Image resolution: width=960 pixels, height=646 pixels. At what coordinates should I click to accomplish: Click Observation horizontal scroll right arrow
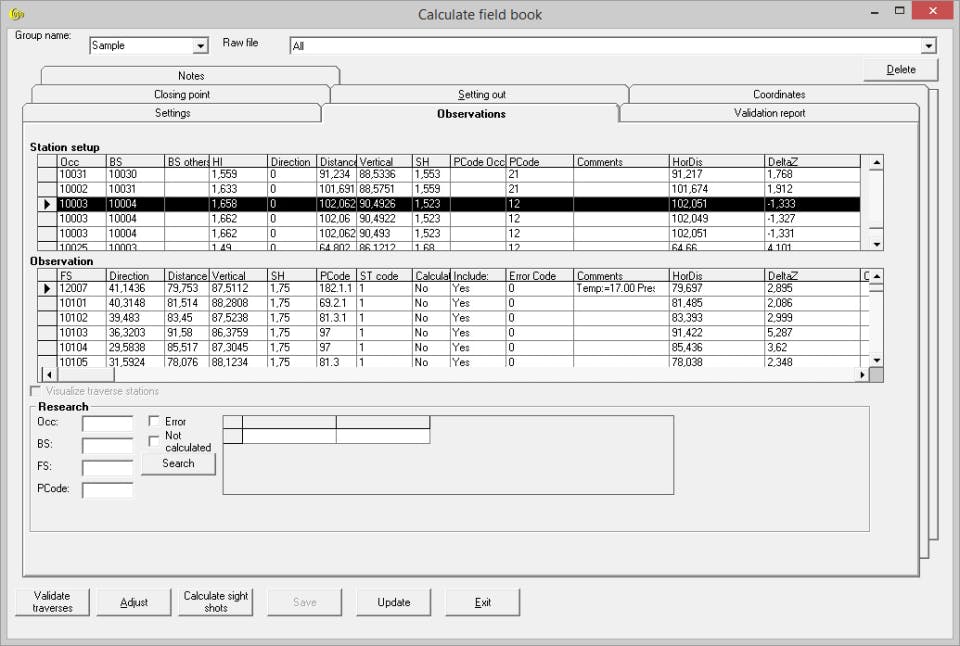pyautogui.click(x=862, y=374)
